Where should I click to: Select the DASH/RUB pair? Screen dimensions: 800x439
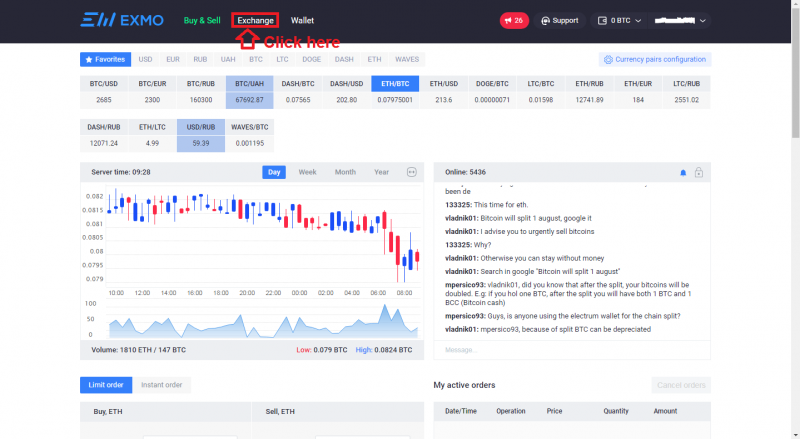click(104, 135)
